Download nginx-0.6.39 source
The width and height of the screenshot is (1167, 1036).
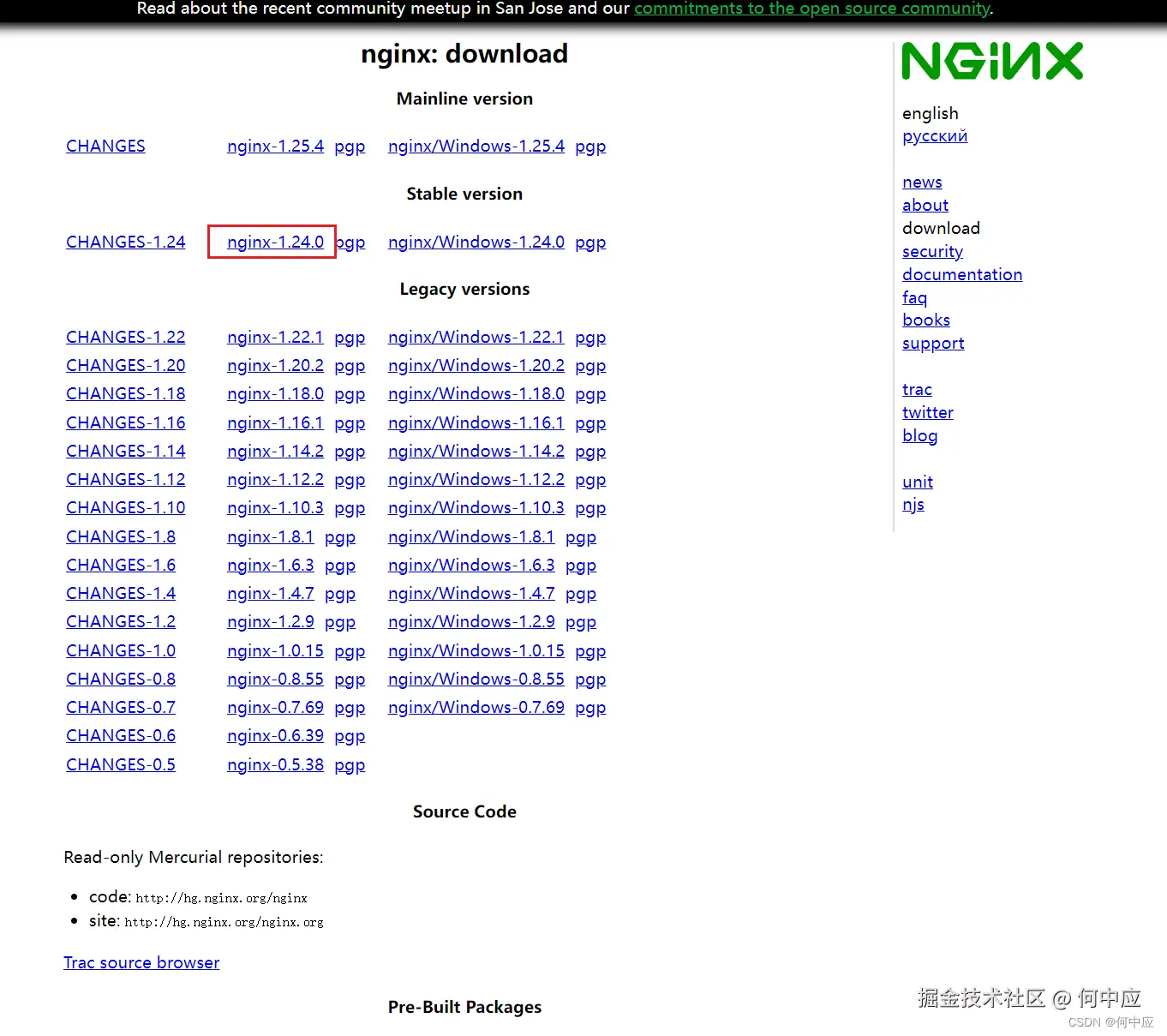point(275,736)
